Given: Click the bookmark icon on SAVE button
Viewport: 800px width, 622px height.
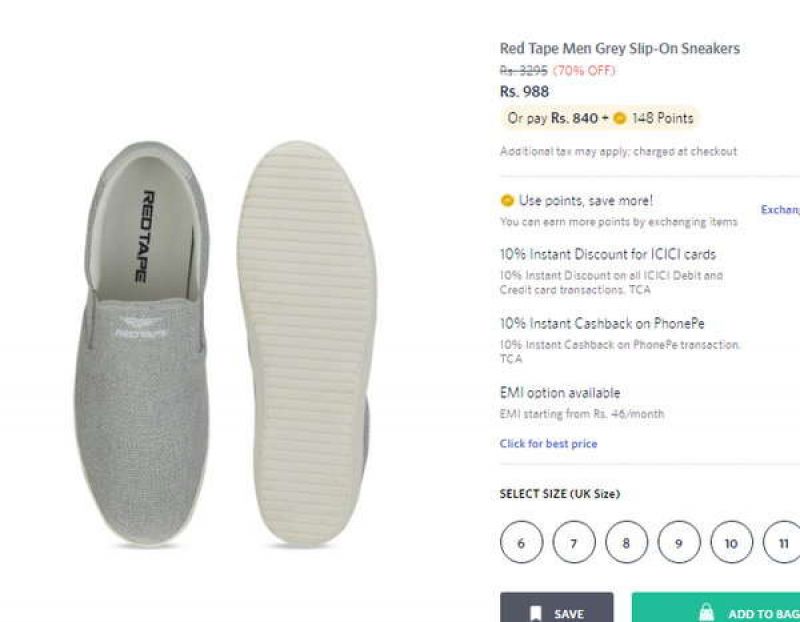Looking at the screenshot, I should [x=539, y=611].
